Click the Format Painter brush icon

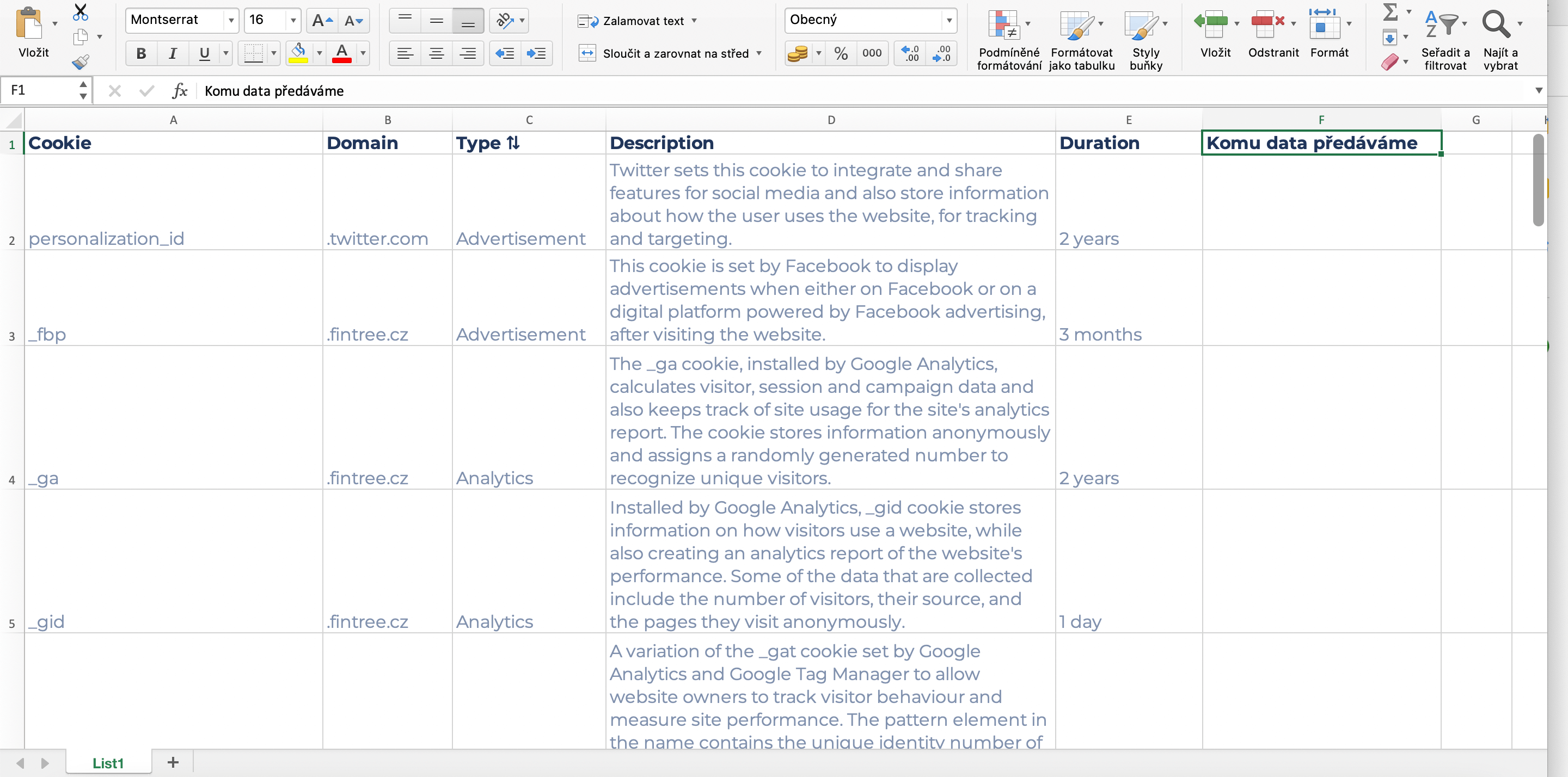81,61
